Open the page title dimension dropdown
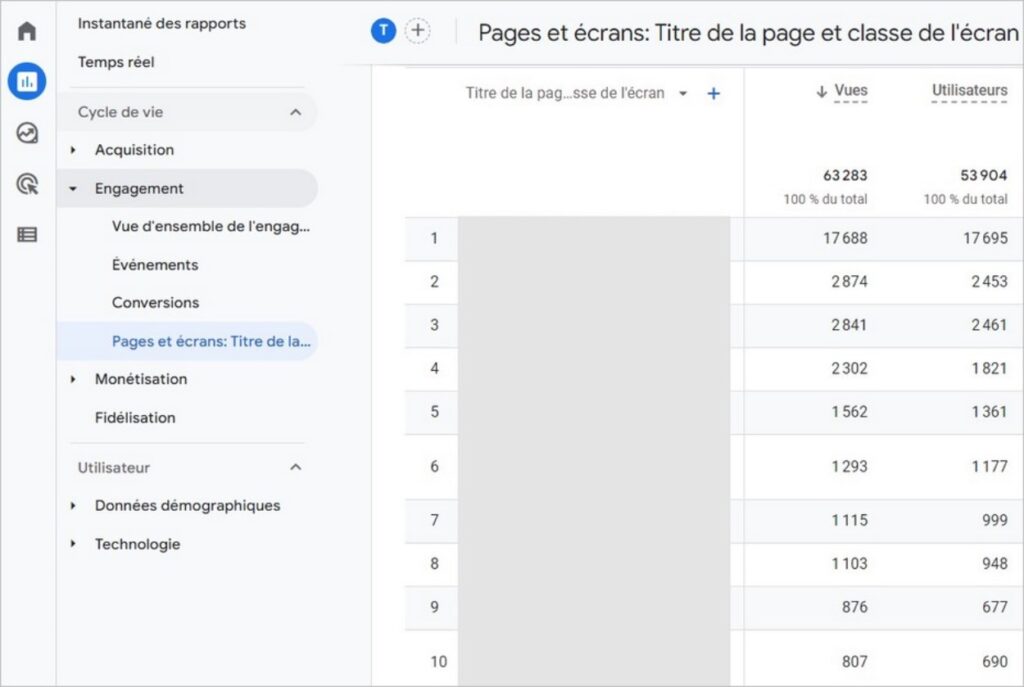This screenshot has width=1024, height=687. [x=683, y=93]
